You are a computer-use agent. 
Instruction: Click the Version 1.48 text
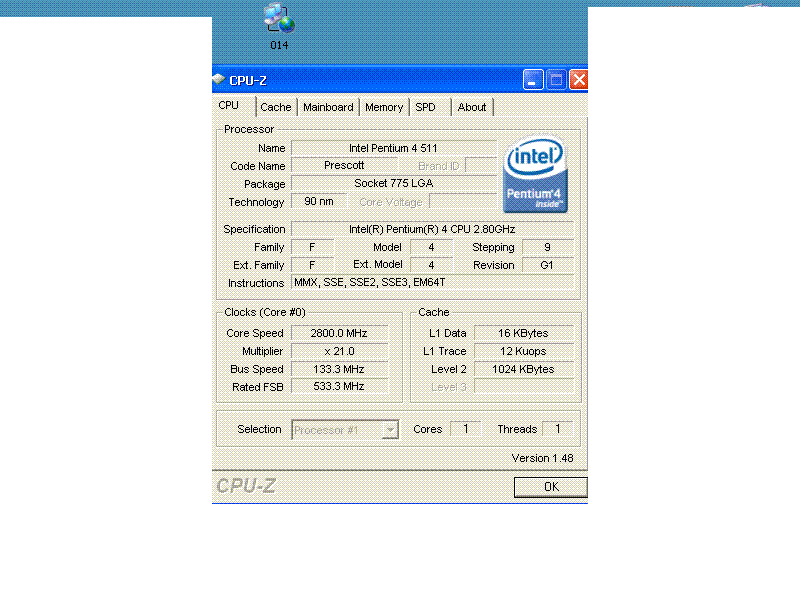[x=542, y=458]
